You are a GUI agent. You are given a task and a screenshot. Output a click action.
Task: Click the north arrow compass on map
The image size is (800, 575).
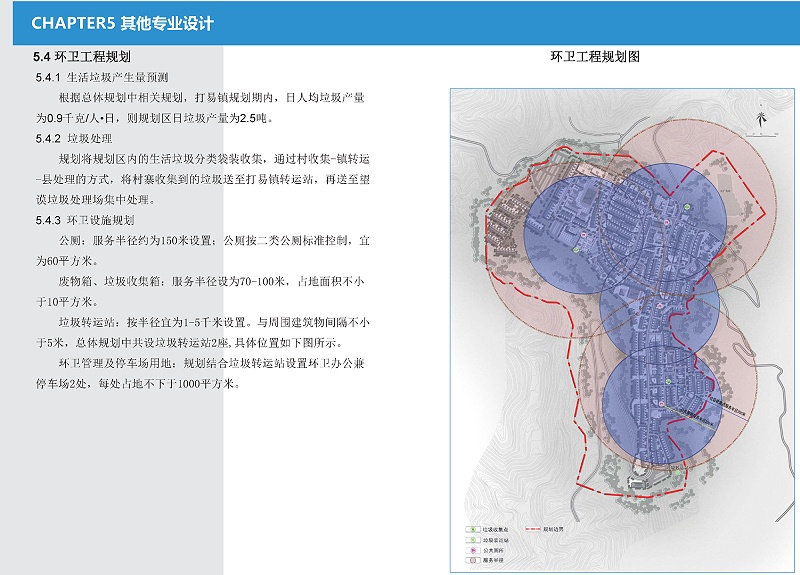coord(761,116)
